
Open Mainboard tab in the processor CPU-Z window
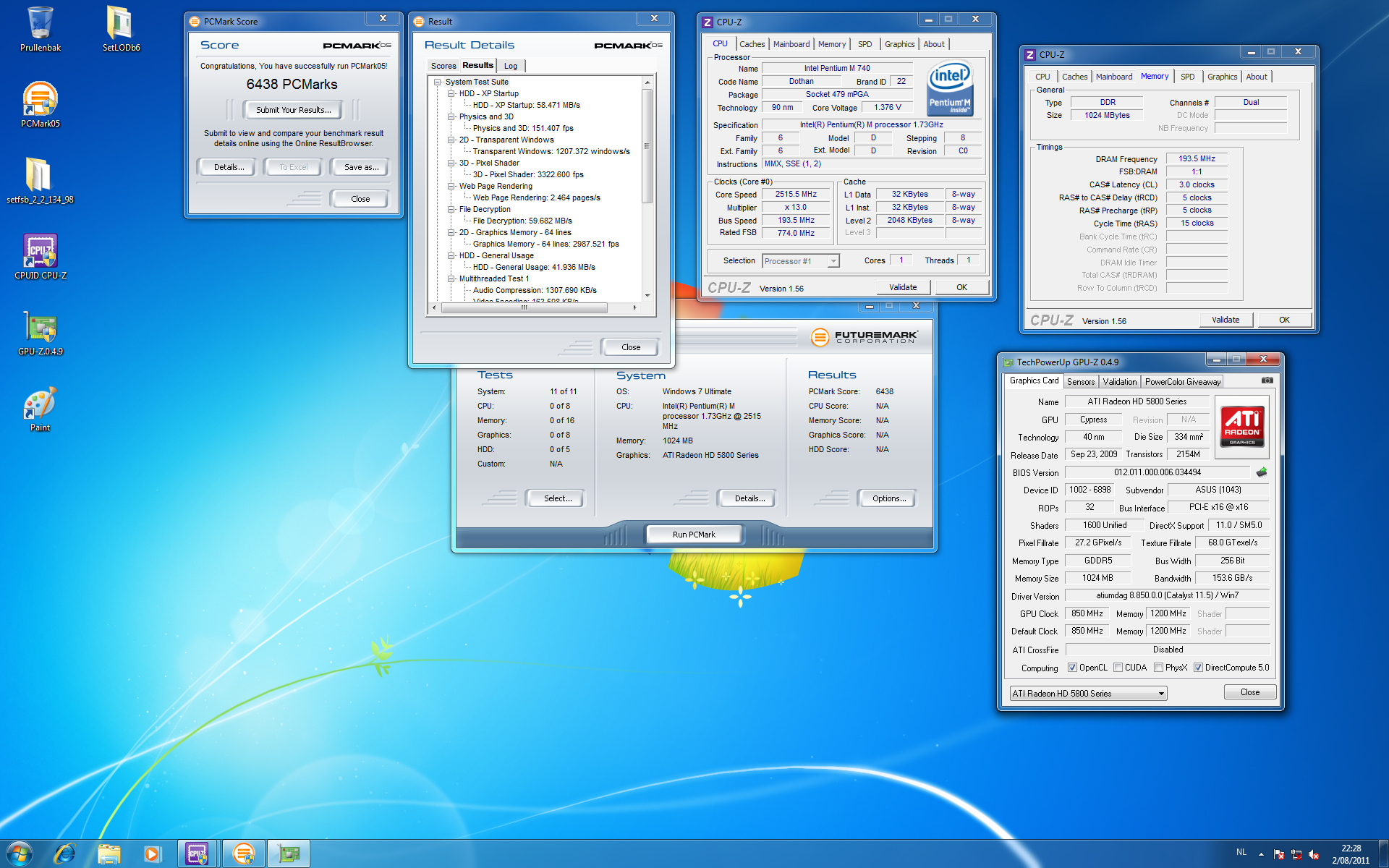tap(791, 44)
